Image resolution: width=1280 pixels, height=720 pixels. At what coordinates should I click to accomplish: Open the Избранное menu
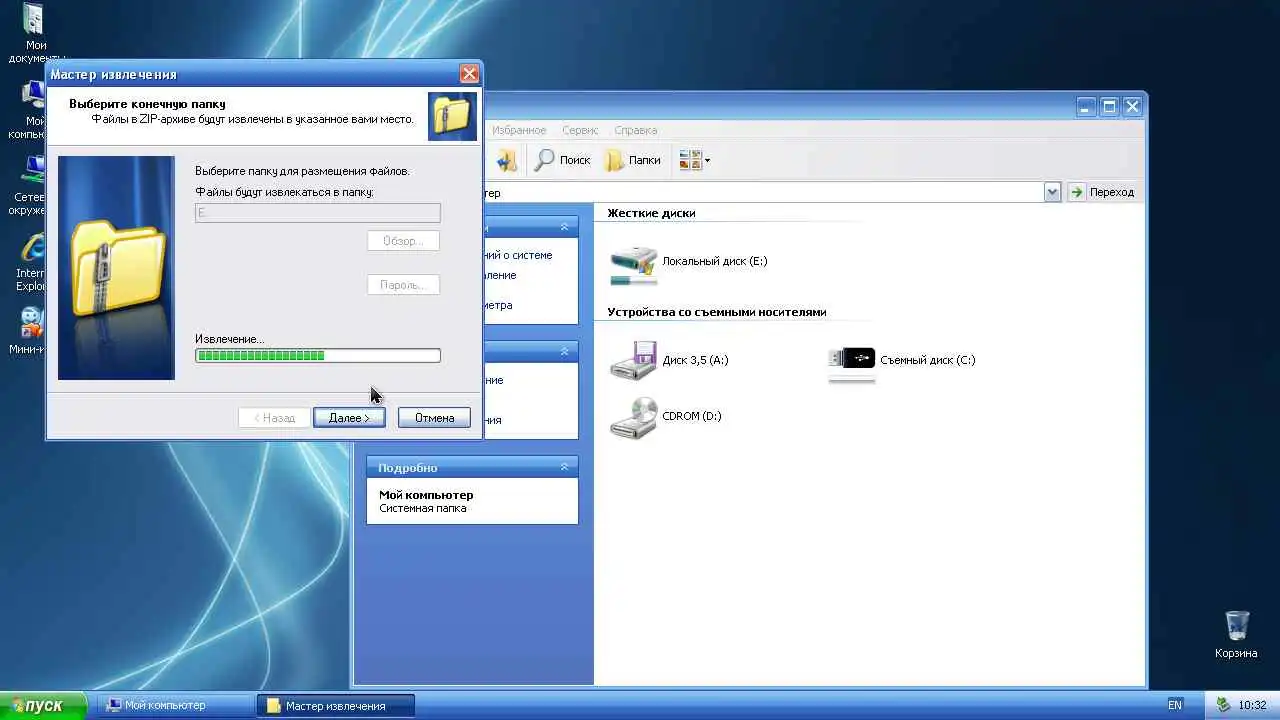[x=519, y=130]
